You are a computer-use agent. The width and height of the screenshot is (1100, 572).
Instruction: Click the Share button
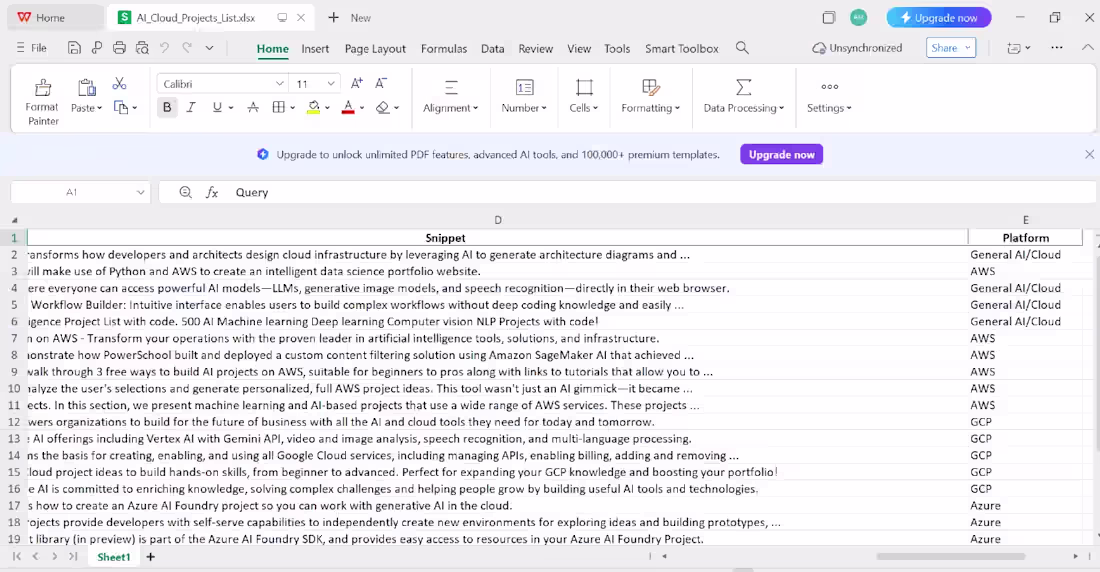951,48
